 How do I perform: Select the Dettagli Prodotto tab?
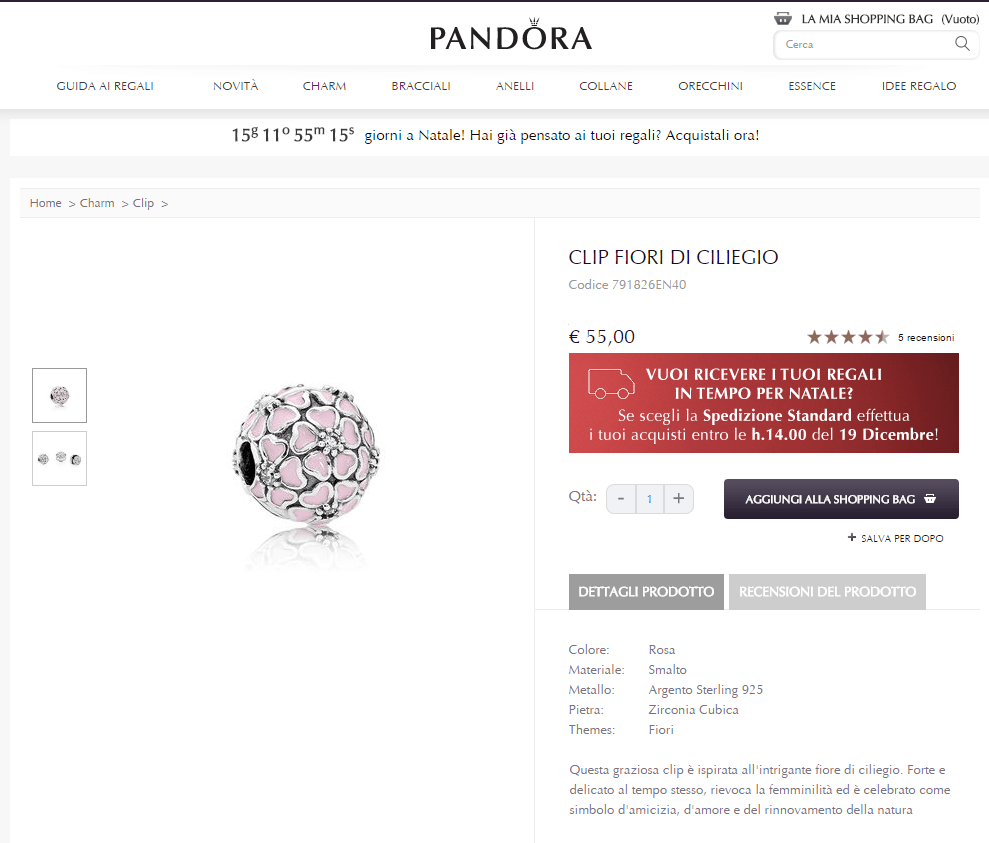click(646, 592)
